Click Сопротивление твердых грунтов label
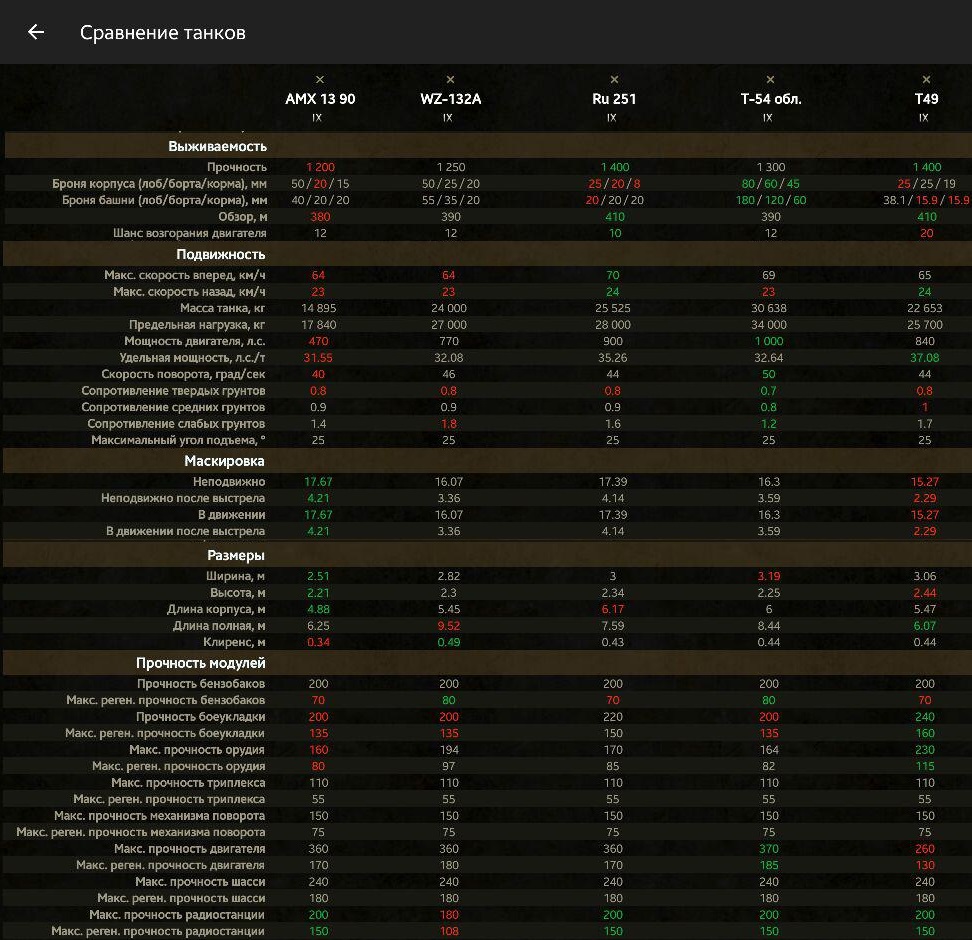 174,391
